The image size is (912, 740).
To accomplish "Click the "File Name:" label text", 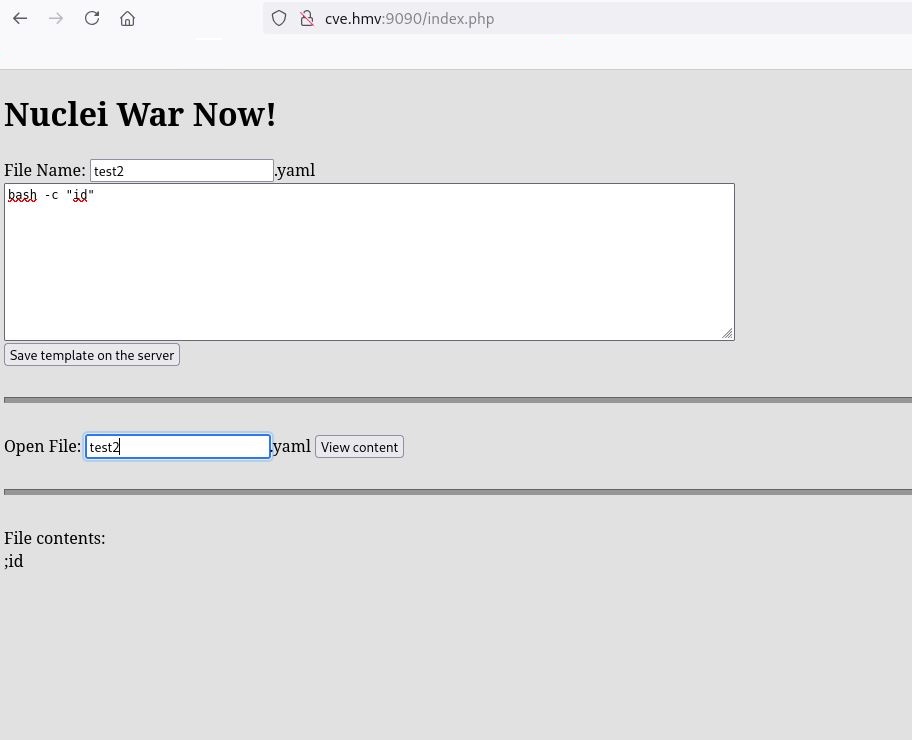I will tap(45, 170).
